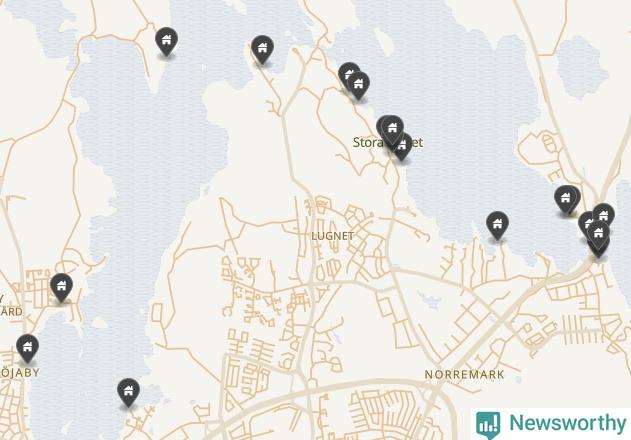Click the ÖJABY place label

click(x=20, y=373)
